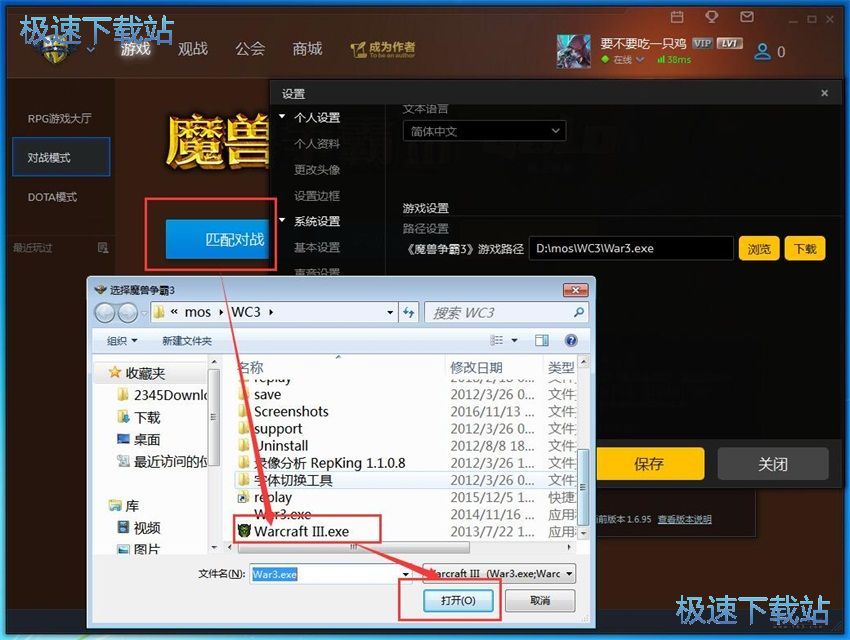
Task: Click the file dialog forward arrow
Action: [127, 313]
